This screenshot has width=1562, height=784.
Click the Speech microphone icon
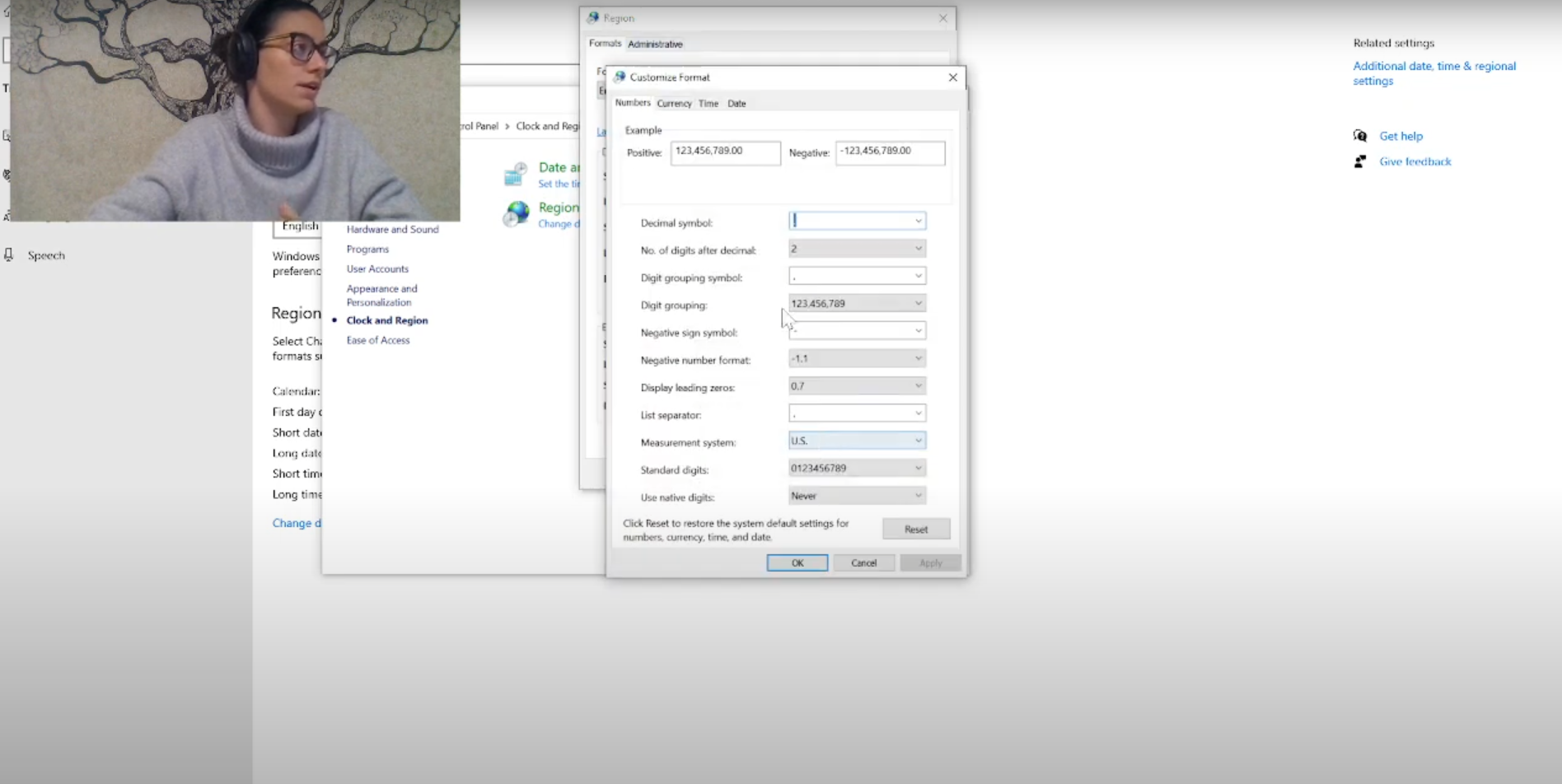[9, 255]
